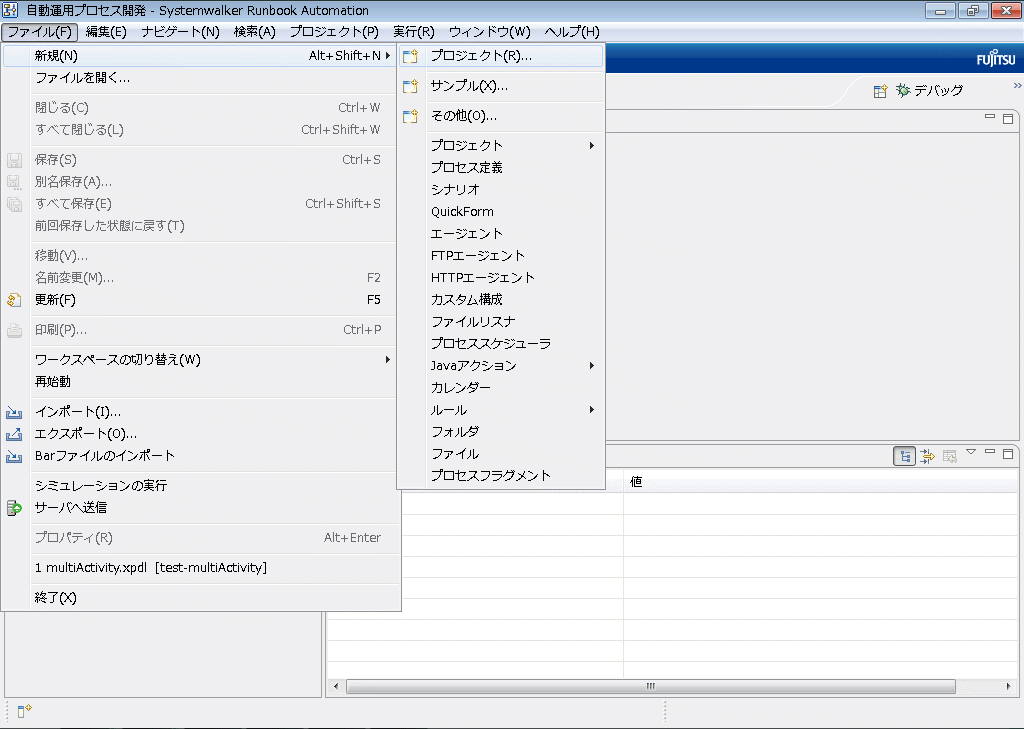Image resolution: width=1024 pixels, height=729 pixels.
Task: Open the ウィンドウ(W) menu
Action: click(x=490, y=32)
